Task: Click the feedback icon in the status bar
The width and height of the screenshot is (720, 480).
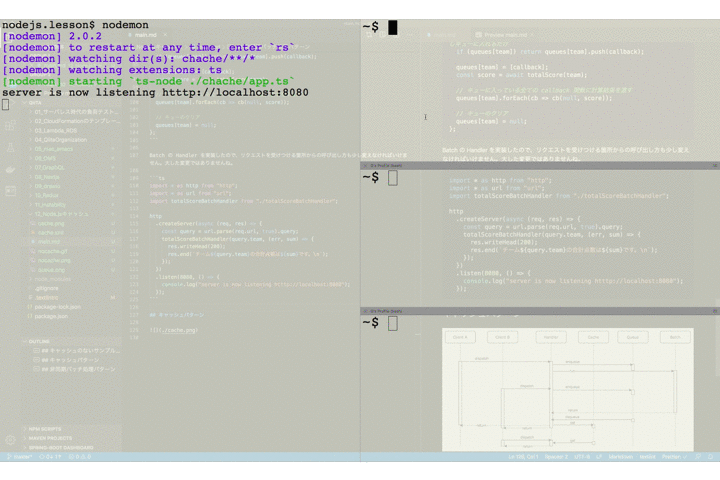Action: [x=698, y=457]
